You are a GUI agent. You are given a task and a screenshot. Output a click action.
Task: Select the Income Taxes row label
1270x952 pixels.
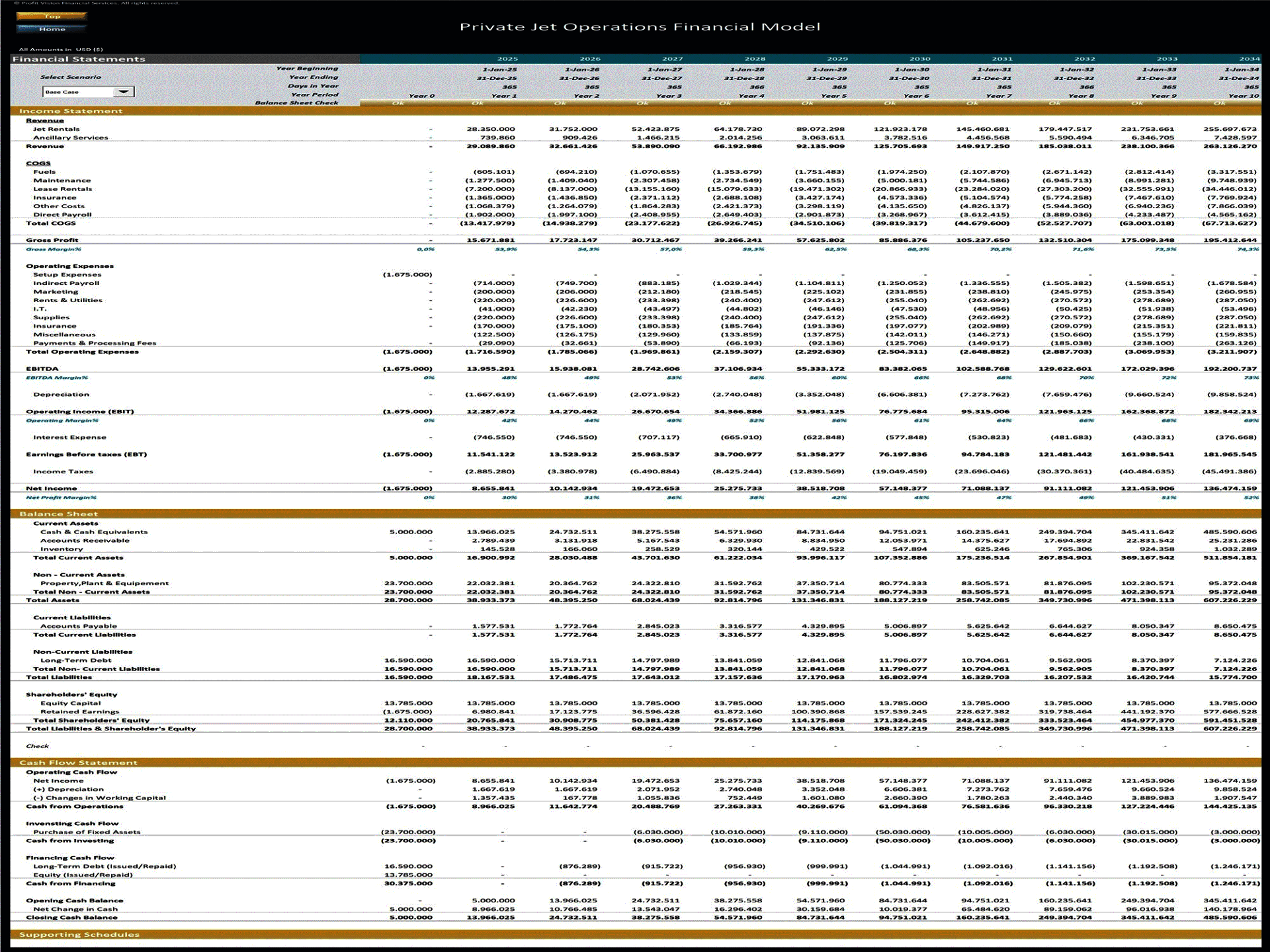(x=63, y=471)
